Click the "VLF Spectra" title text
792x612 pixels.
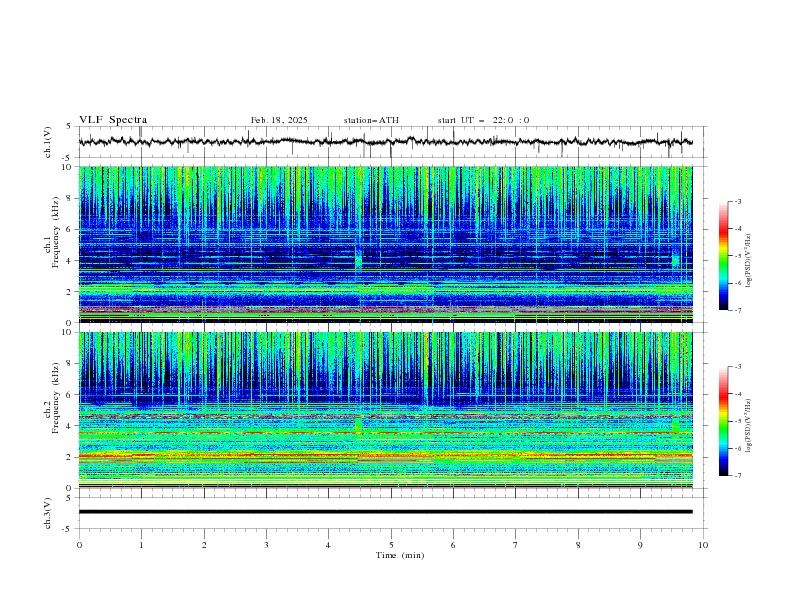(x=113, y=120)
